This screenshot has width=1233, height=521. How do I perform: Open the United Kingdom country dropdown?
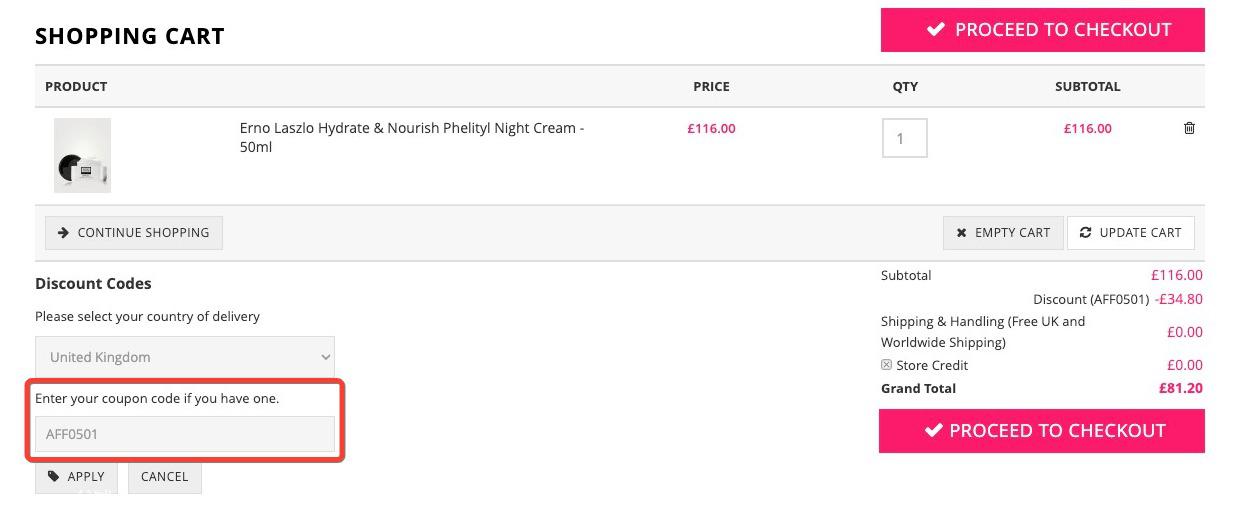pos(185,357)
